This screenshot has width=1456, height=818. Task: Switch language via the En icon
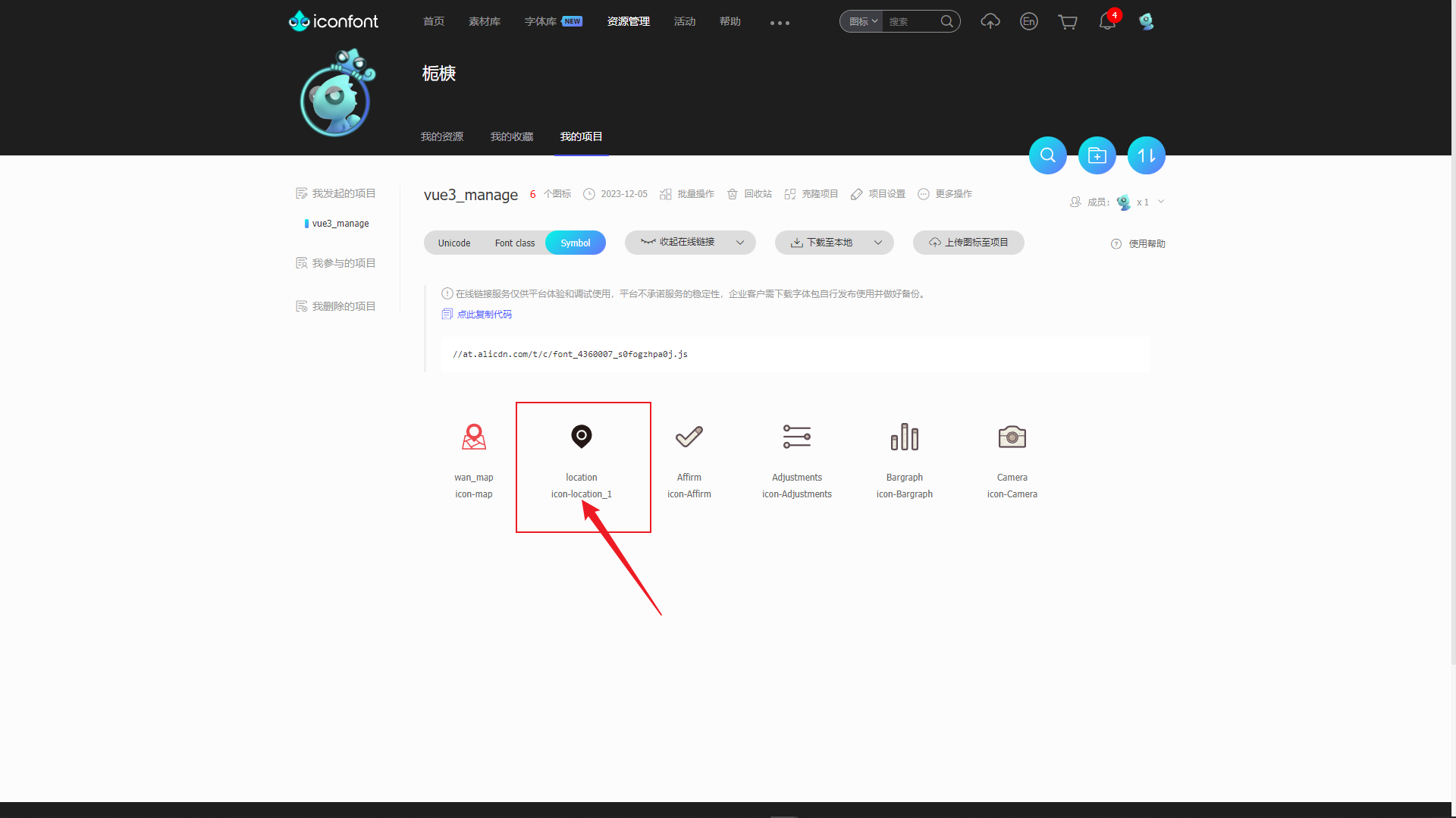pos(1028,21)
